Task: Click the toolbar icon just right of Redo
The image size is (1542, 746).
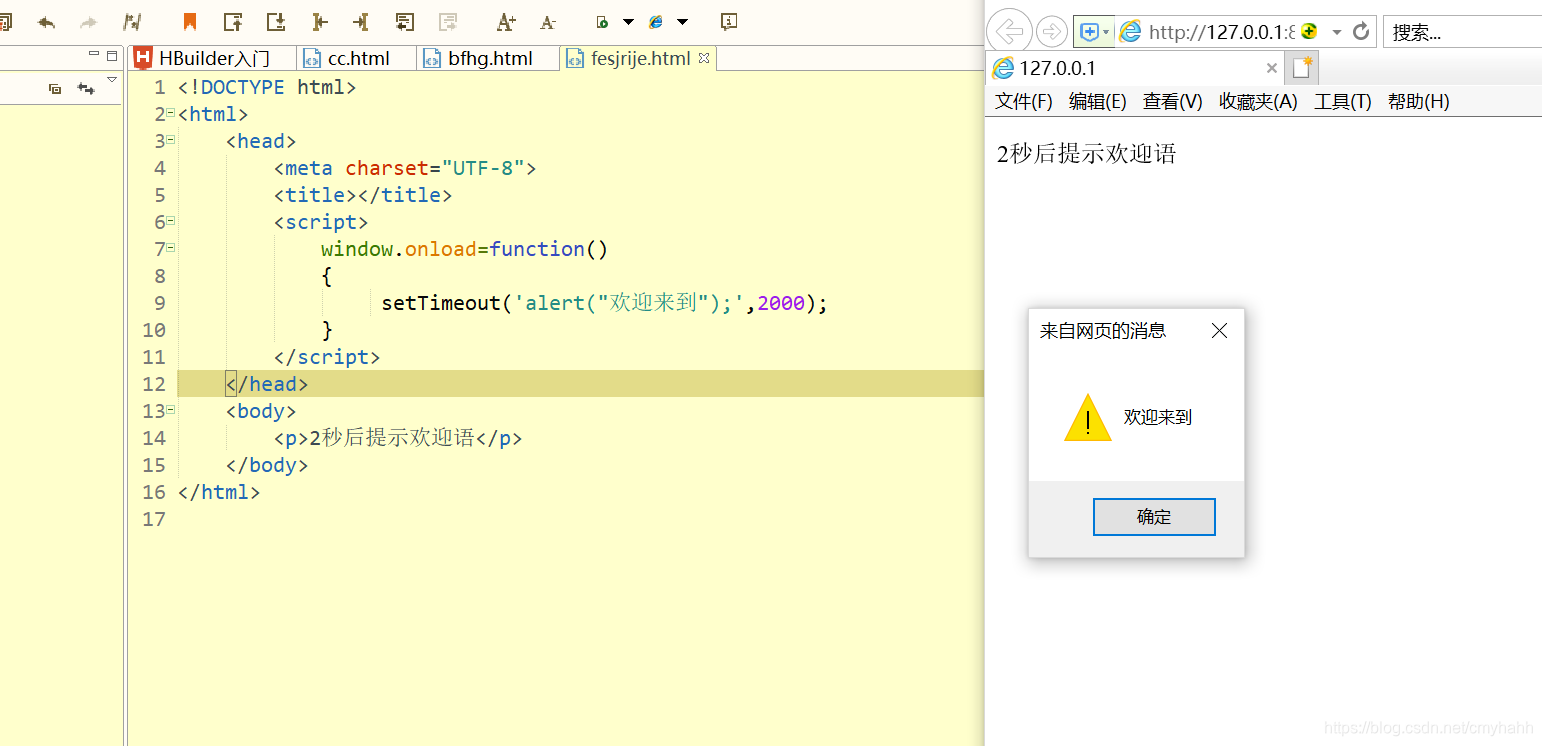Action: coord(131,22)
